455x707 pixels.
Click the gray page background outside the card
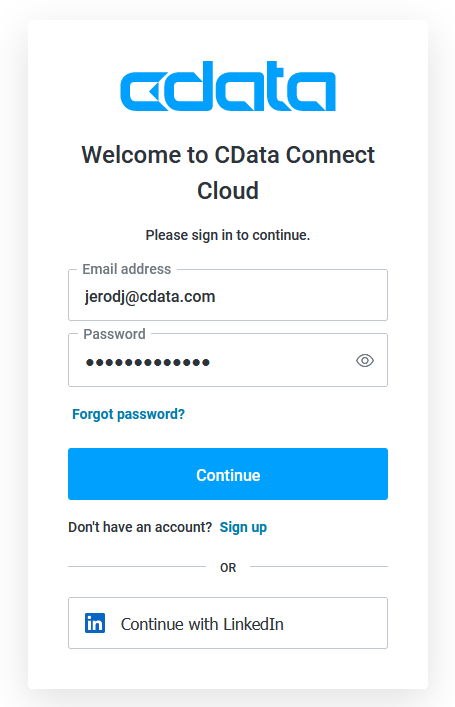[13, 352]
